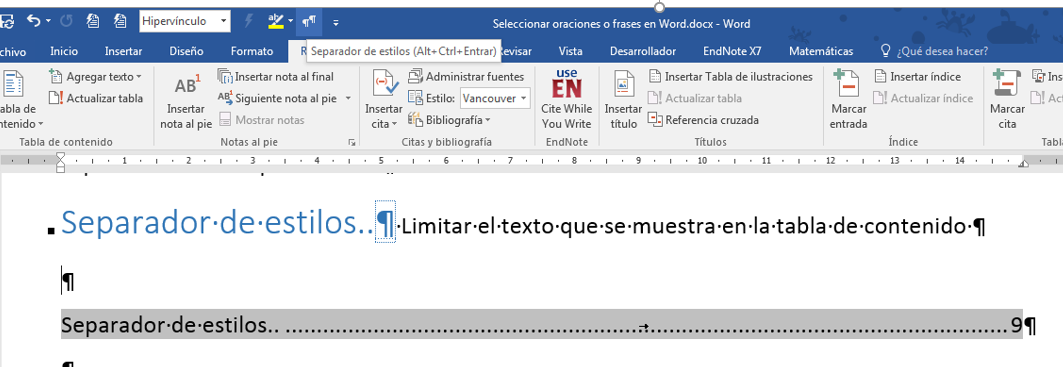The width and height of the screenshot is (1063, 367).
Task: Open Notas al pie dialog launcher
Action: pos(351,142)
